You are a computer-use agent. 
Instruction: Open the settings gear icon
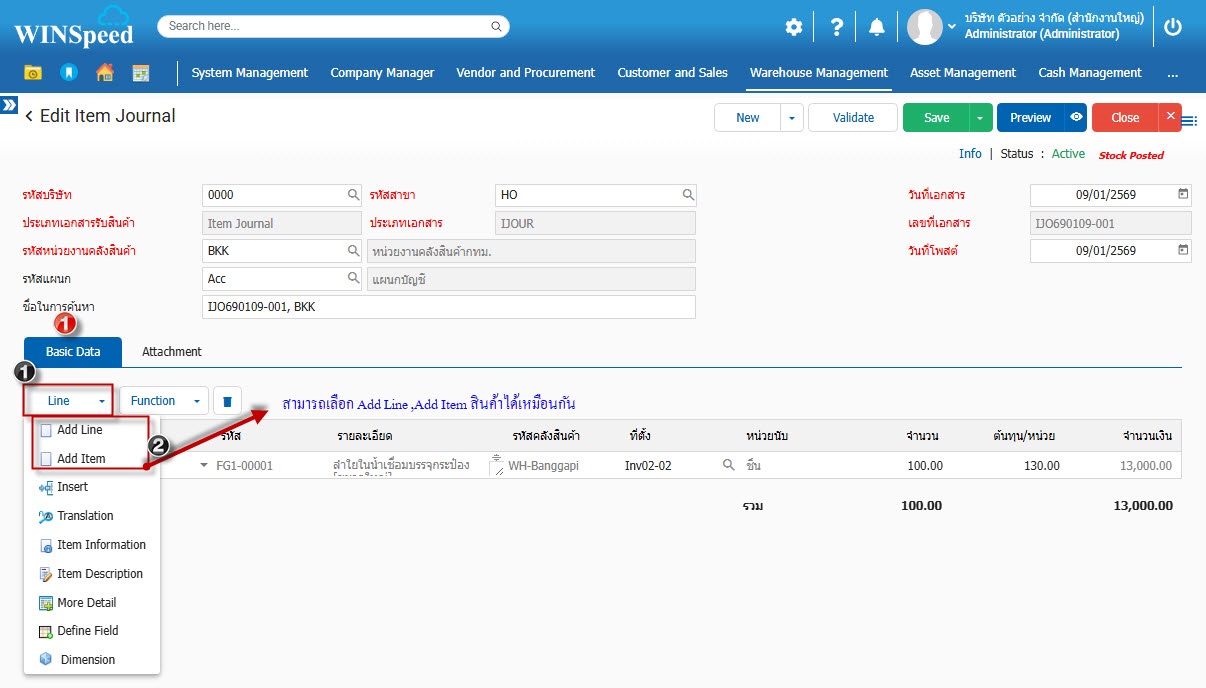click(793, 28)
